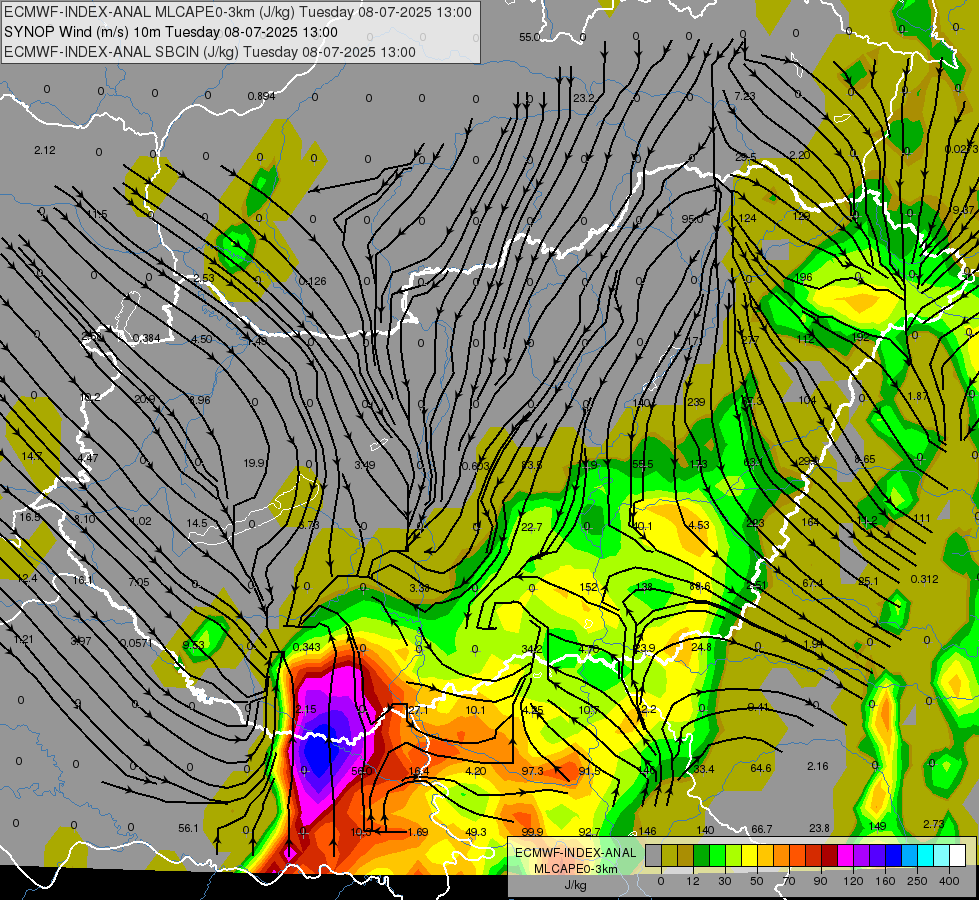Click the 'ECMWF-INDEX-ANAL MLCAPE0-3km (J/kg)' header line
Screen dimensions: 979x900
[x=238, y=12]
